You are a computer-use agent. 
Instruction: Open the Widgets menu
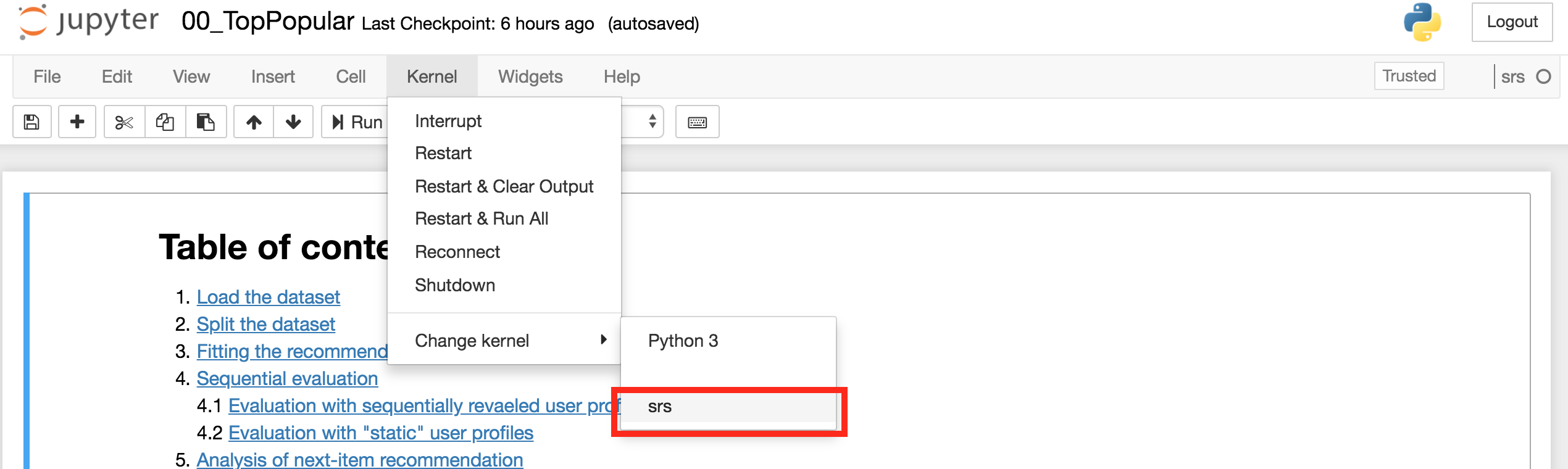click(530, 77)
